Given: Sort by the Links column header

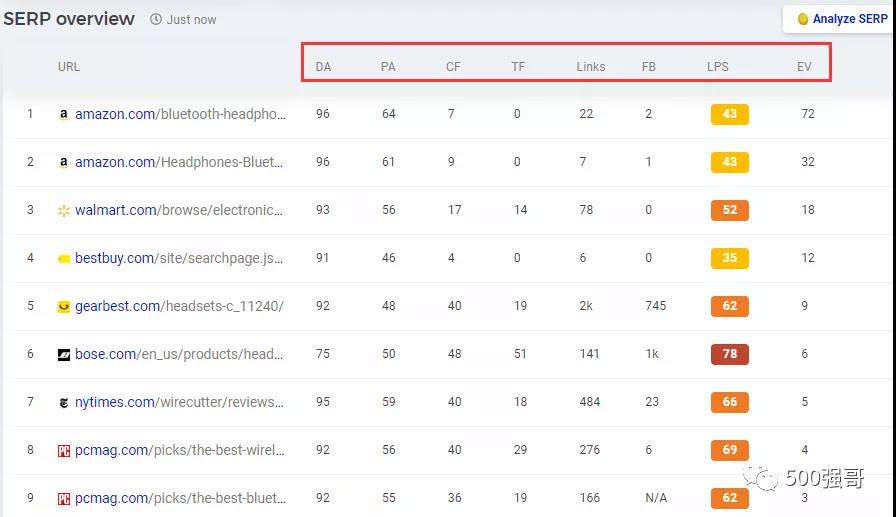Looking at the screenshot, I should click(x=590, y=67).
